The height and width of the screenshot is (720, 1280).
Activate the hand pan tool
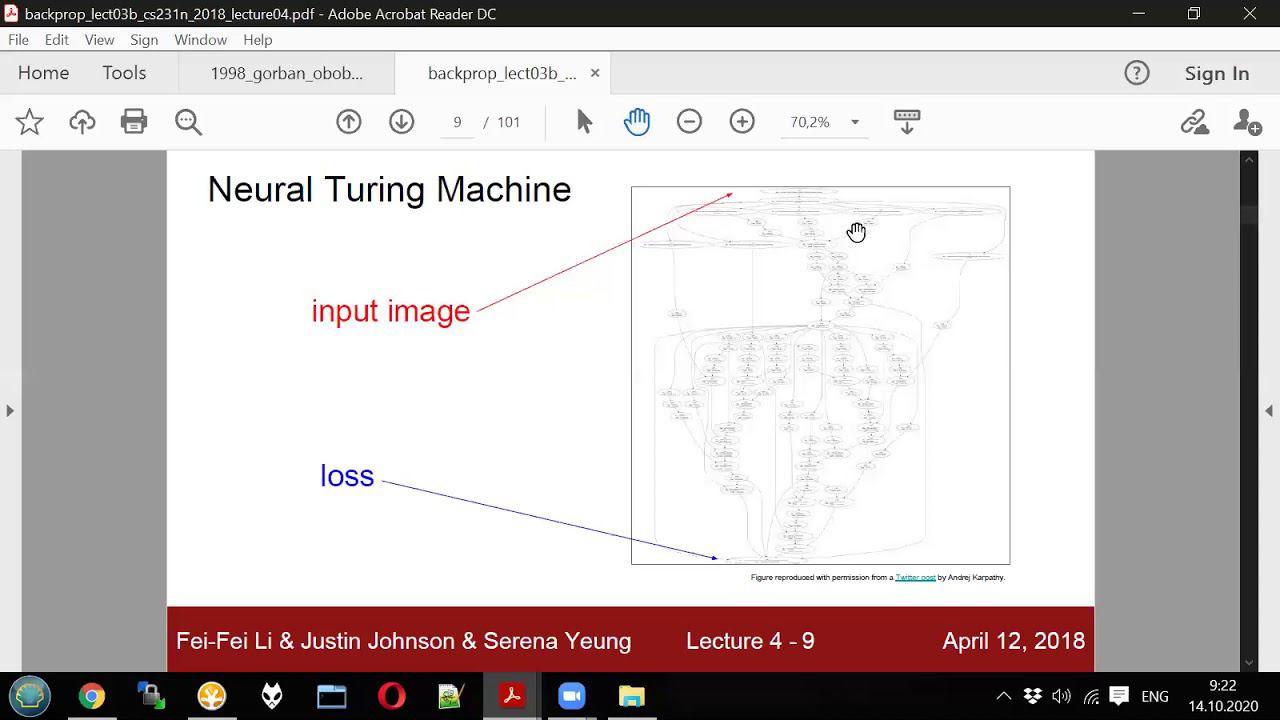(x=637, y=122)
